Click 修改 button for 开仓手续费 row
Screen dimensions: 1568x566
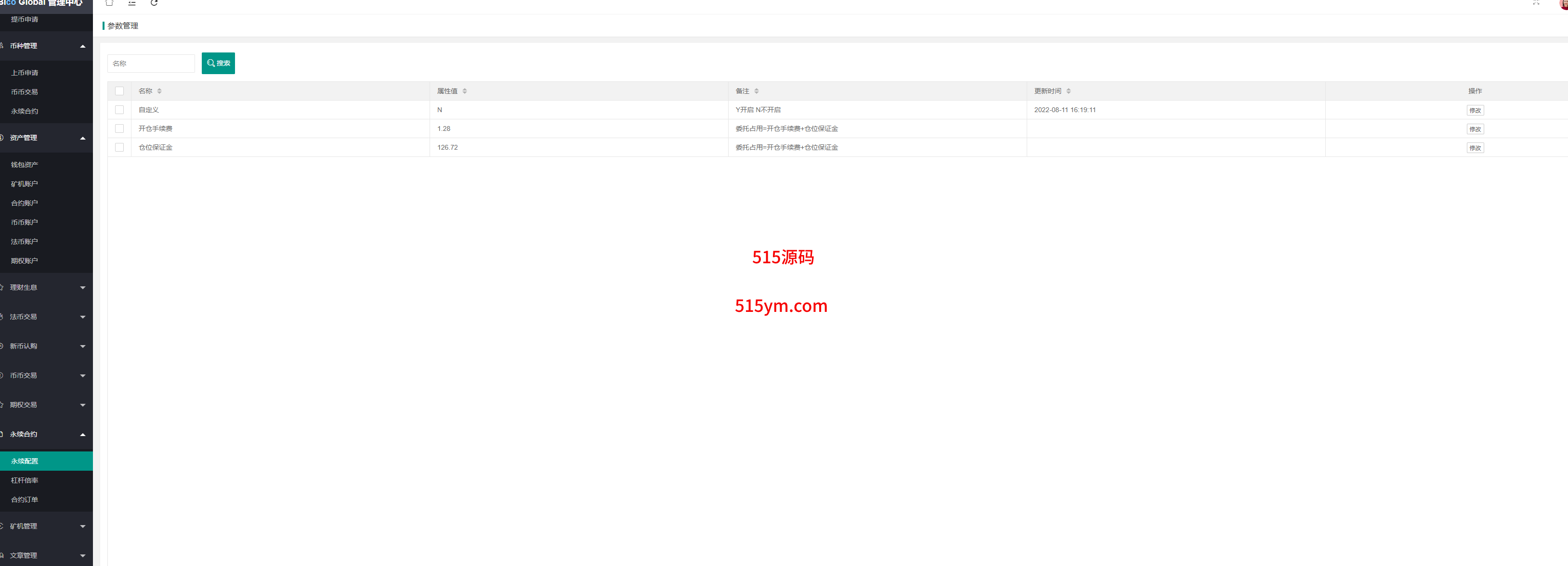(x=1475, y=129)
